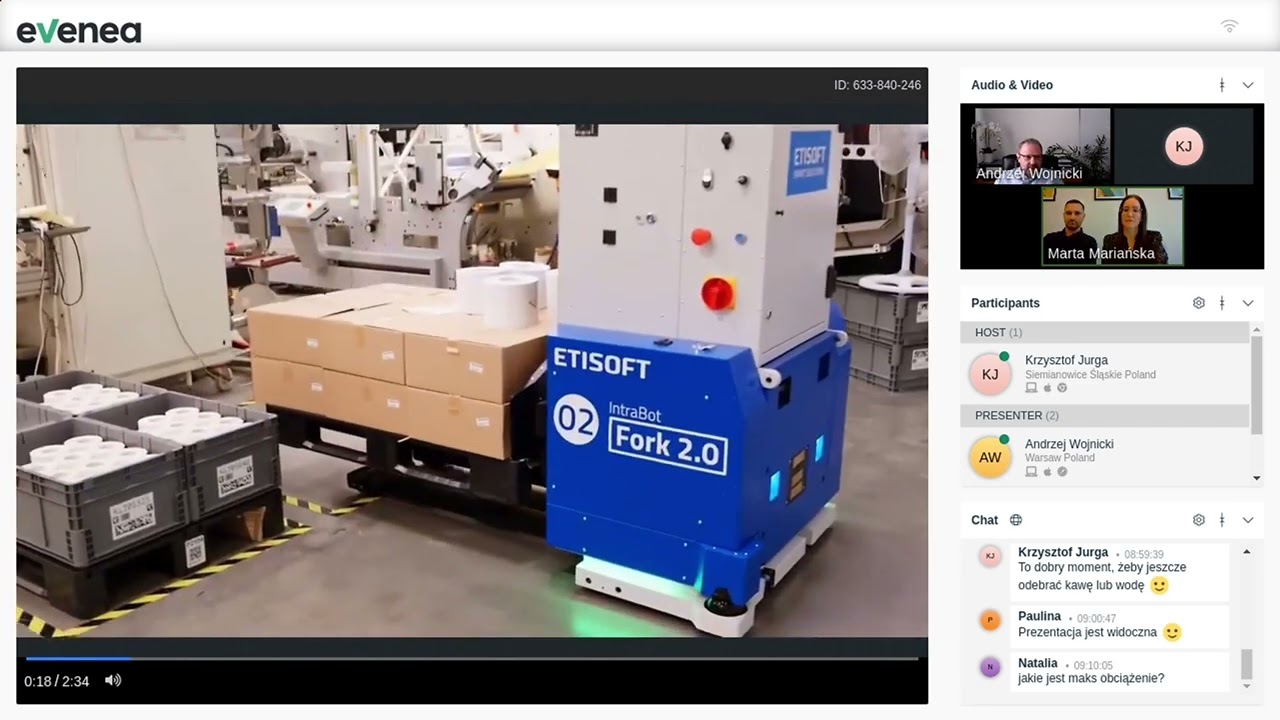This screenshot has width=1280, height=720.
Task: Select Marta Mariańska video thumbnail
Action: pos(1112,226)
